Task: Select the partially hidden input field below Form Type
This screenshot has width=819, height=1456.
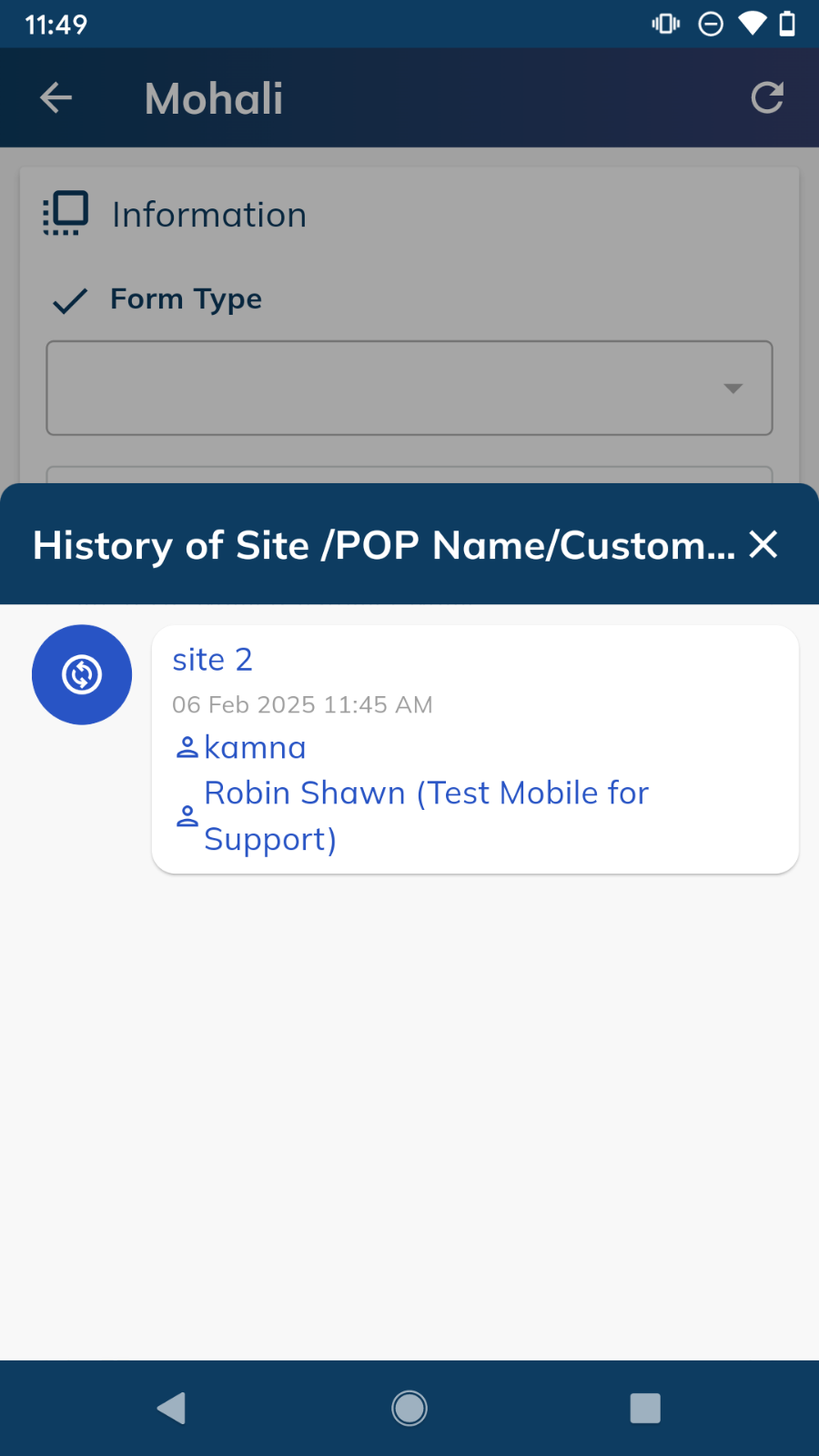Action: click(409, 475)
